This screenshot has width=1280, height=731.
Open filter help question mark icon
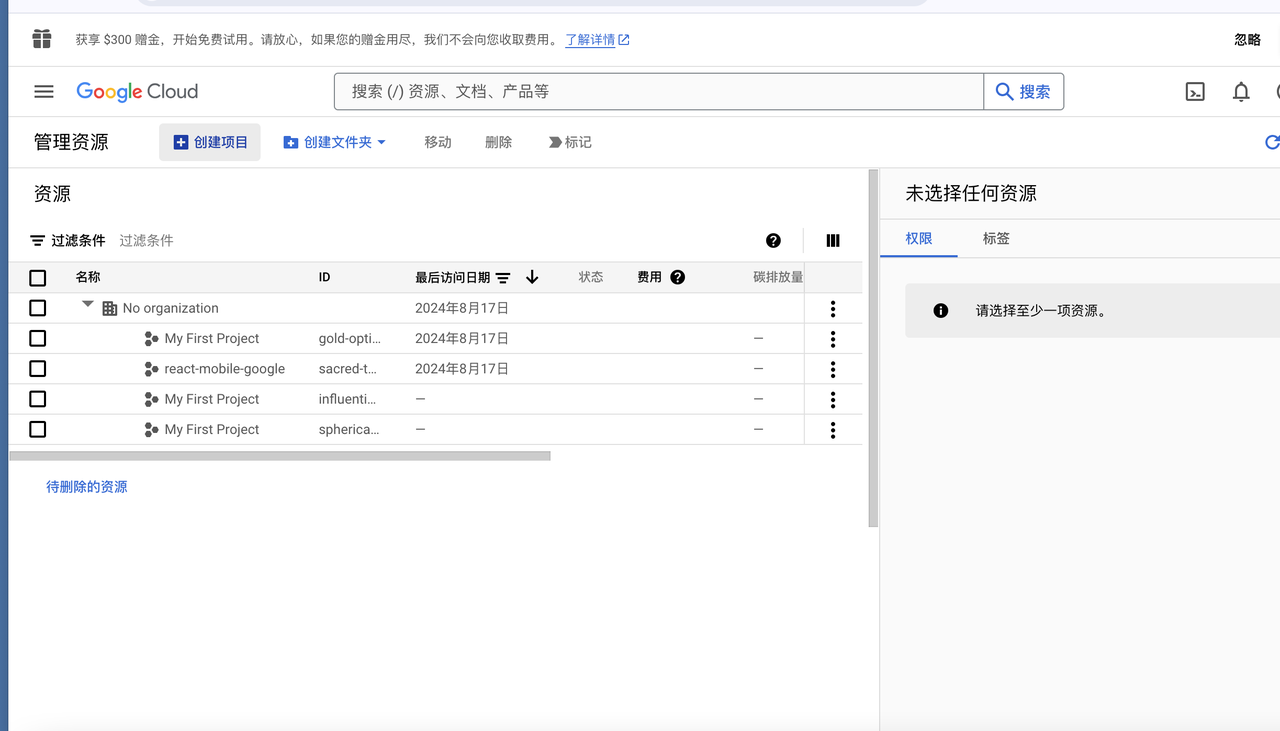coord(773,240)
